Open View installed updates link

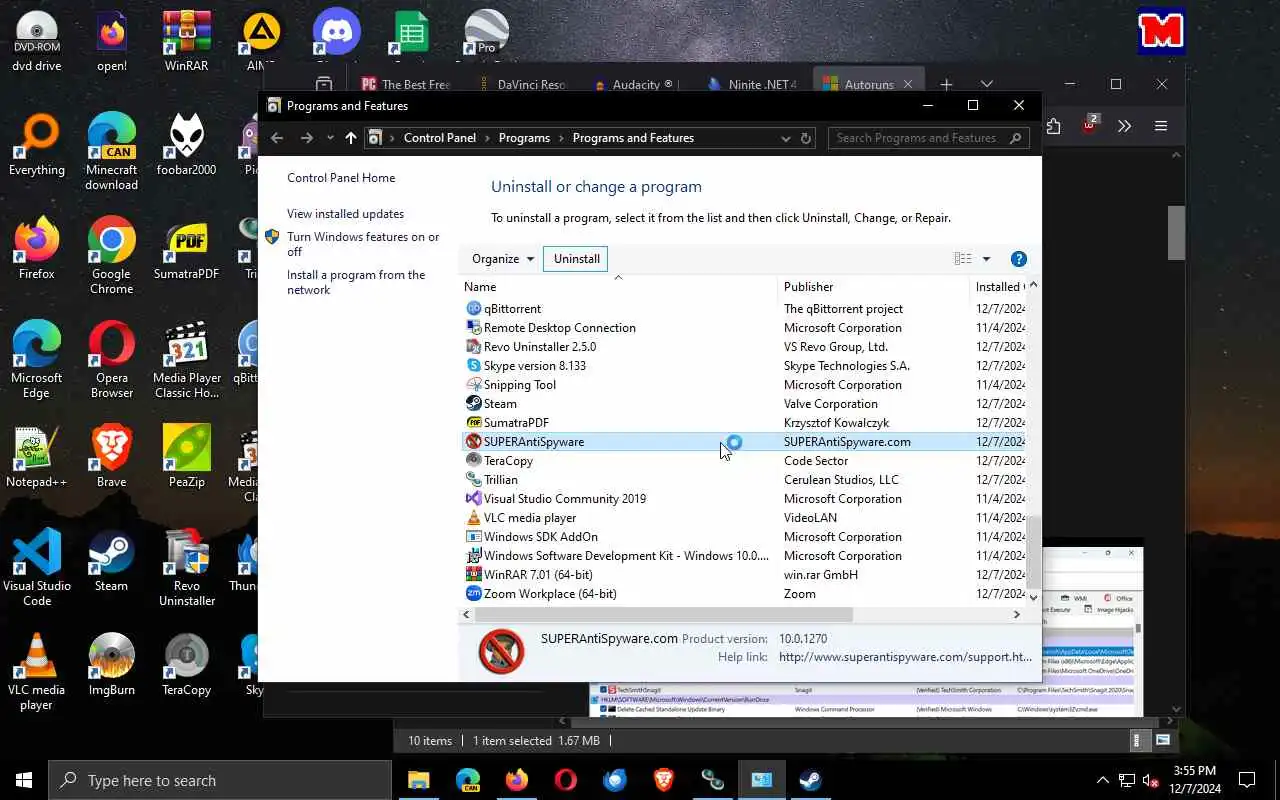click(345, 214)
